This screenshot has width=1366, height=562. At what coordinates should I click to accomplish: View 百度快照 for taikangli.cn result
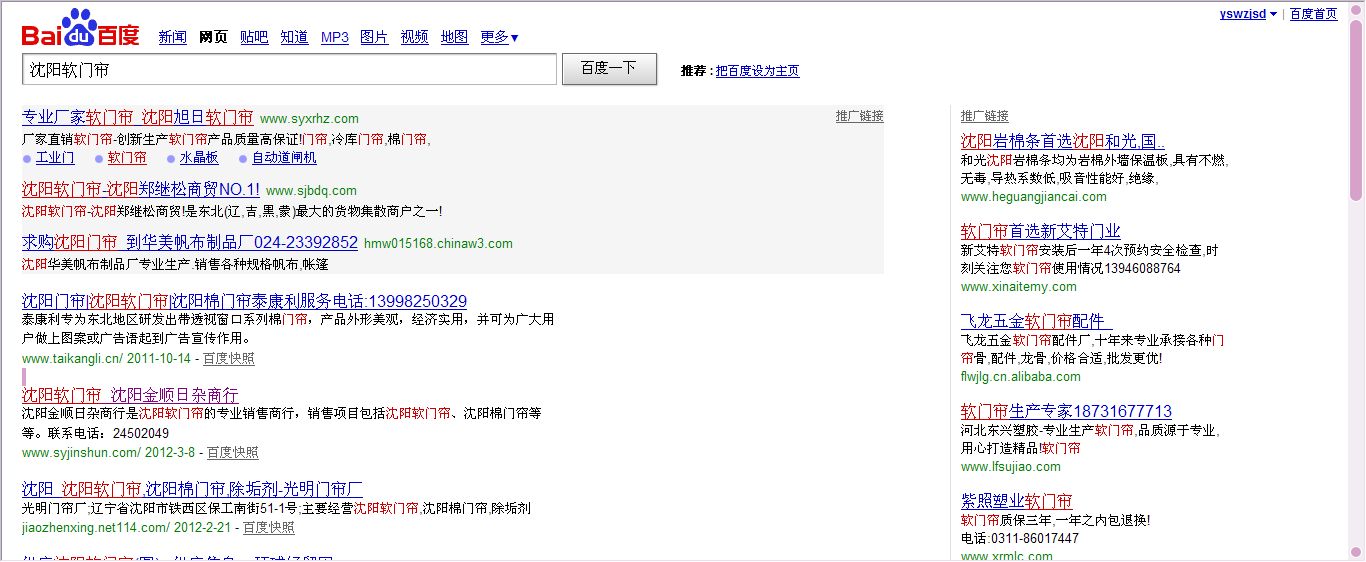[x=228, y=358]
